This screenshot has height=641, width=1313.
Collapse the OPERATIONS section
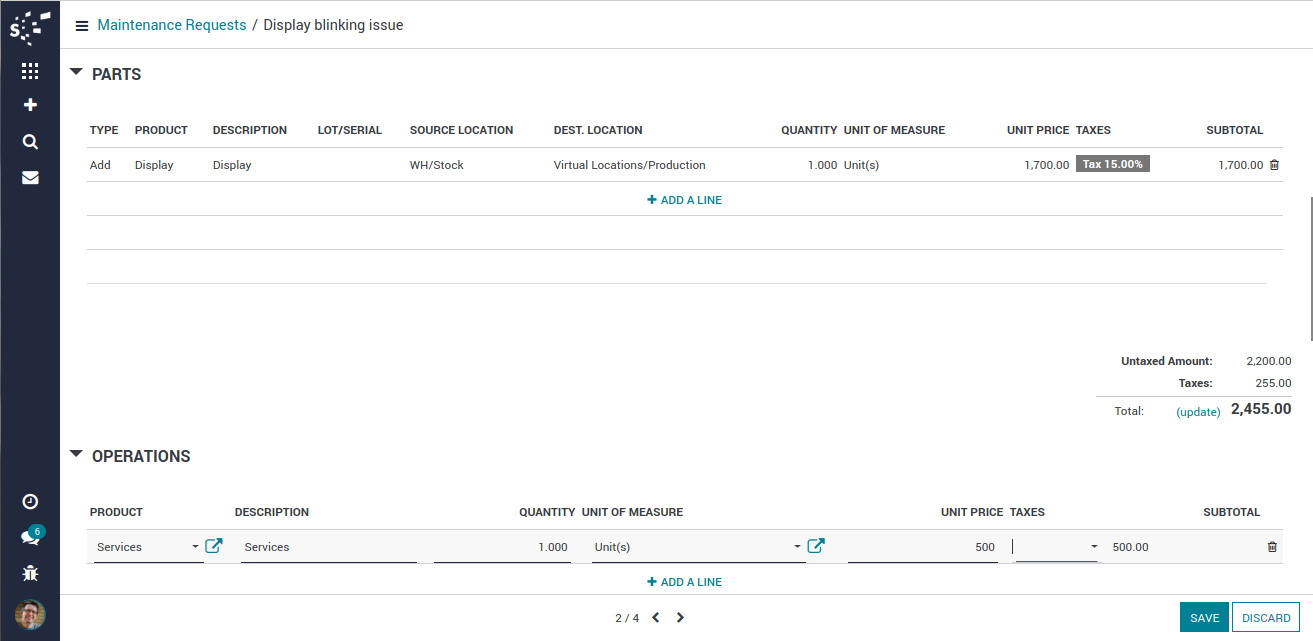(x=77, y=455)
